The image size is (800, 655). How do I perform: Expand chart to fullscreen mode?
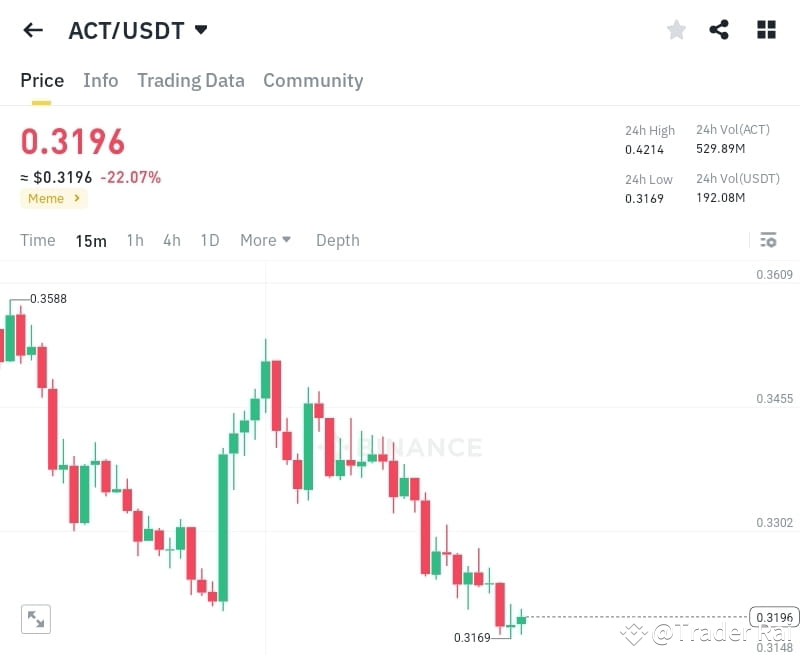pos(36,619)
